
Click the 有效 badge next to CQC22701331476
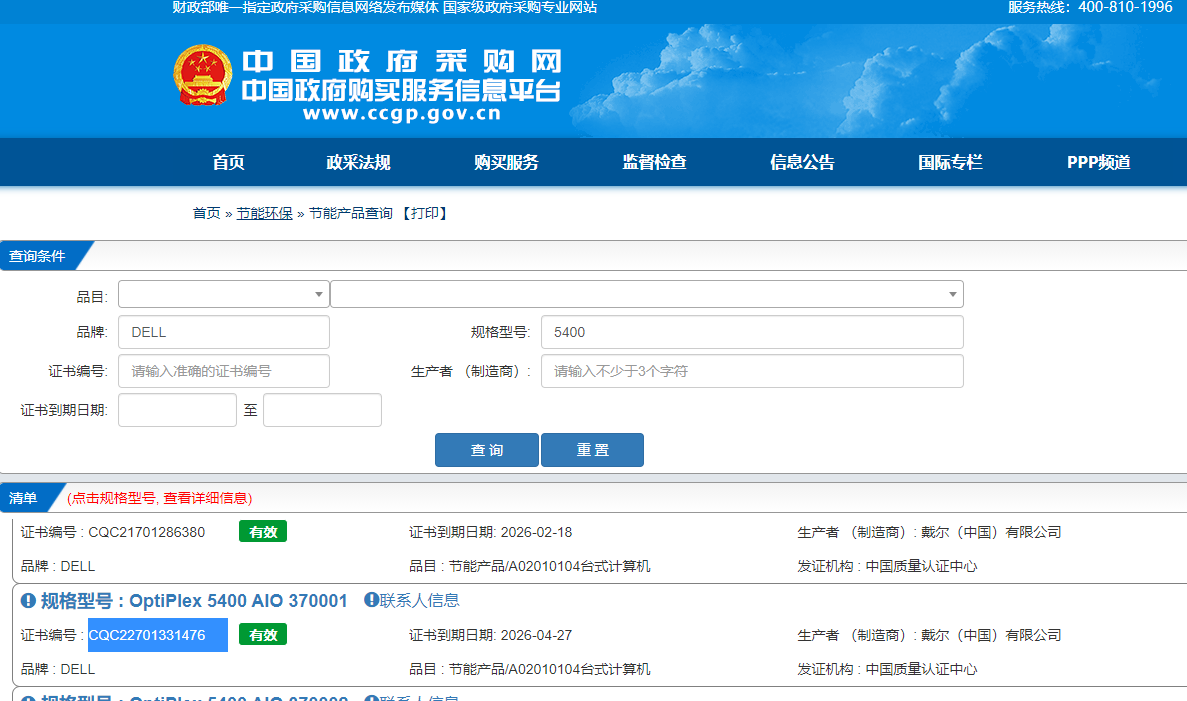(263, 634)
